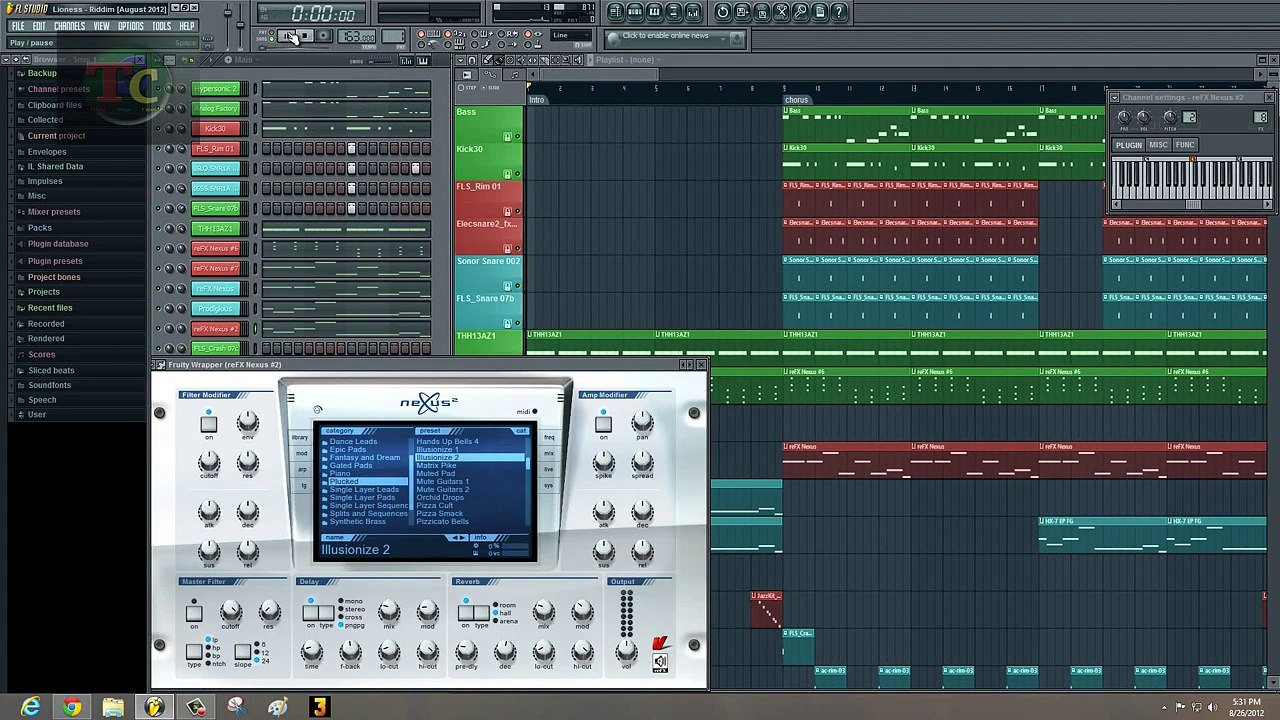1280x720 pixels.
Task: Open the HELP menu
Action: pyautogui.click(x=187, y=26)
